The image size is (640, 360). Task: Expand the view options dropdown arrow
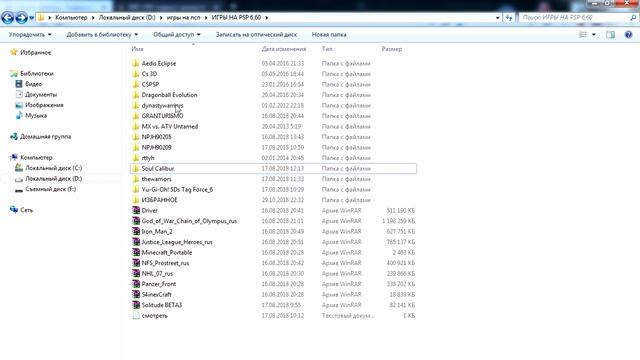pyautogui.click(x=594, y=35)
